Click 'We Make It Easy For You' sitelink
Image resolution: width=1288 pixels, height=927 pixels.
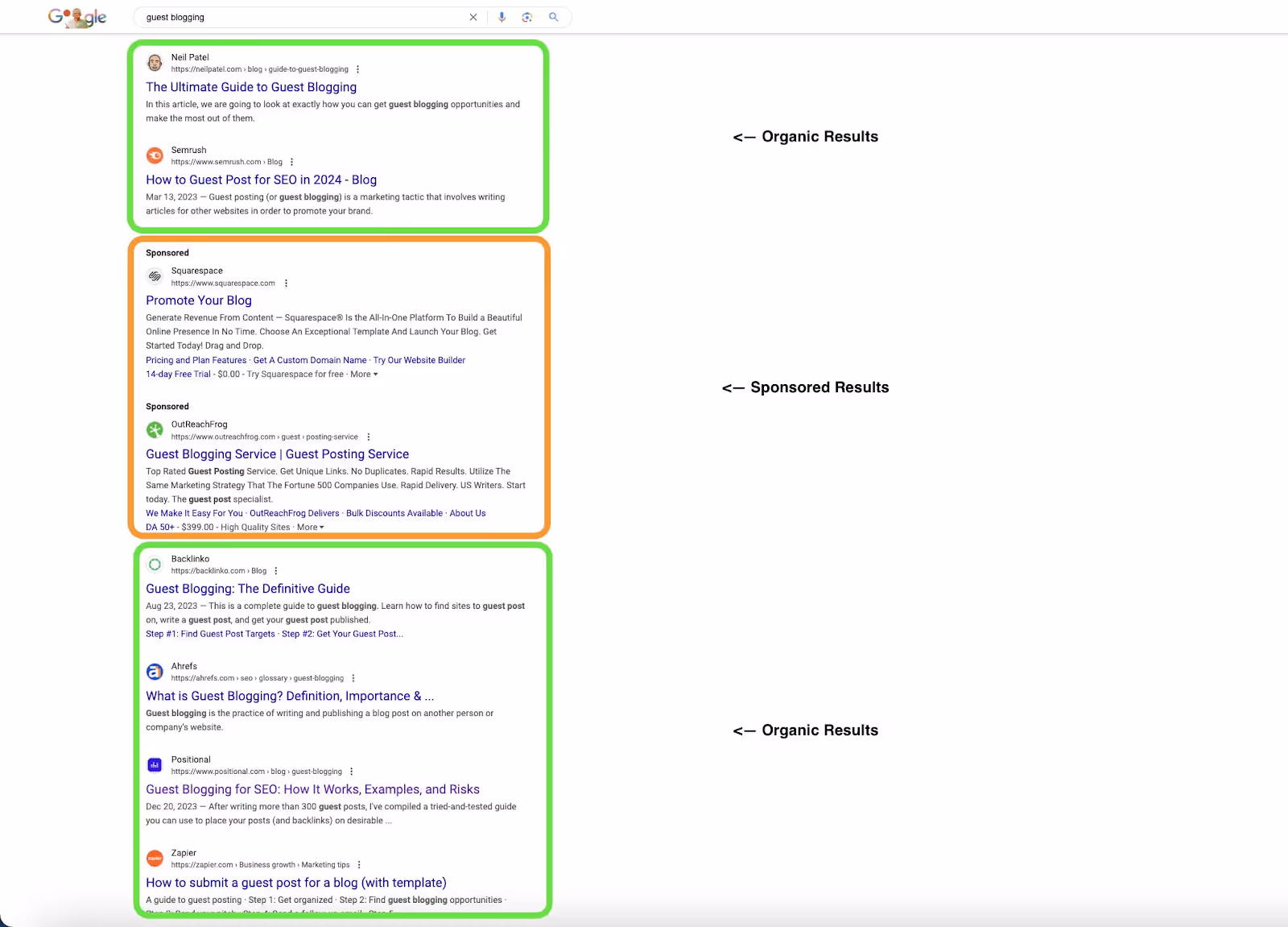pos(194,513)
